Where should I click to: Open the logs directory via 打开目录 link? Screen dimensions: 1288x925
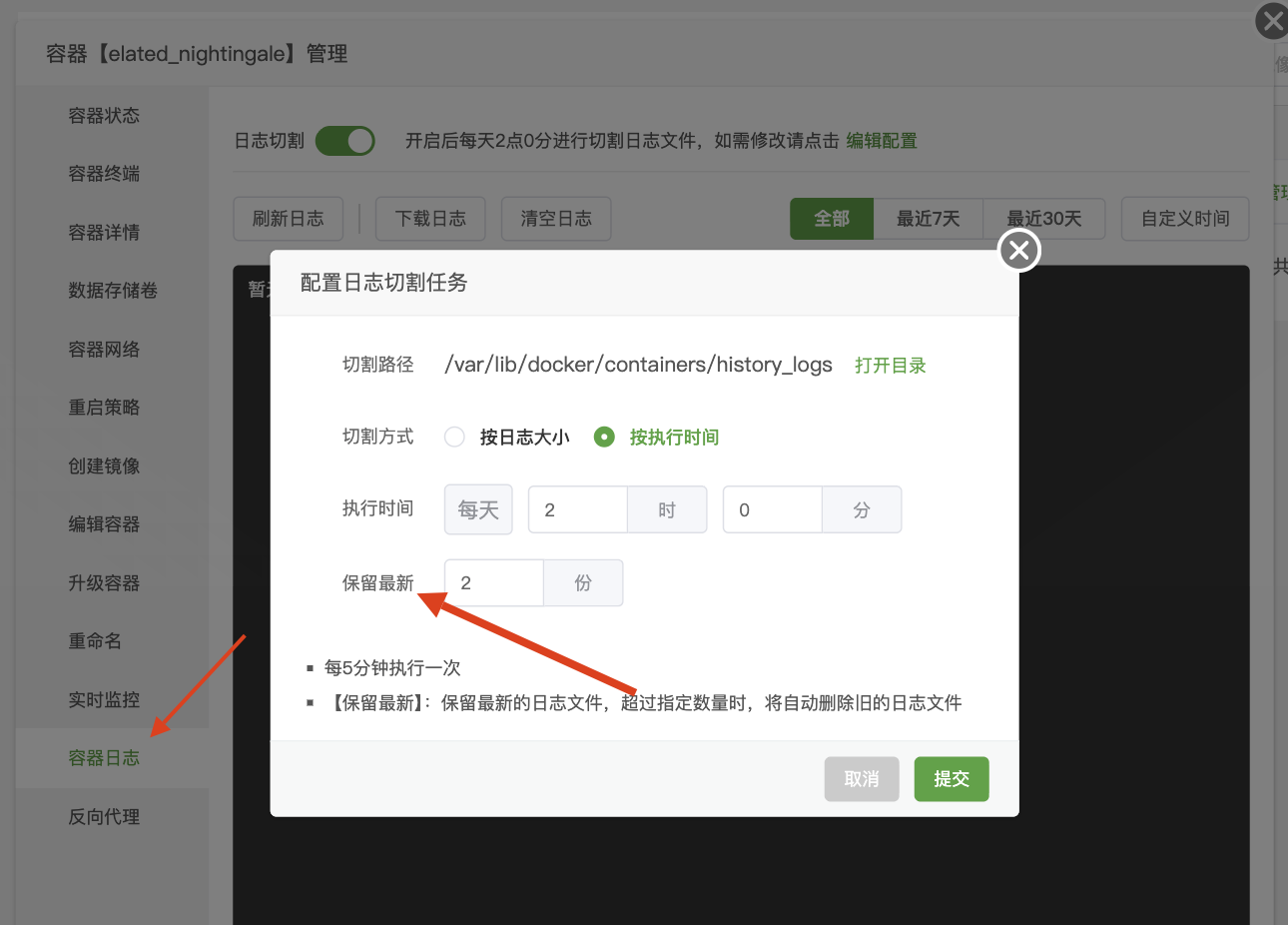click(890, 364)
